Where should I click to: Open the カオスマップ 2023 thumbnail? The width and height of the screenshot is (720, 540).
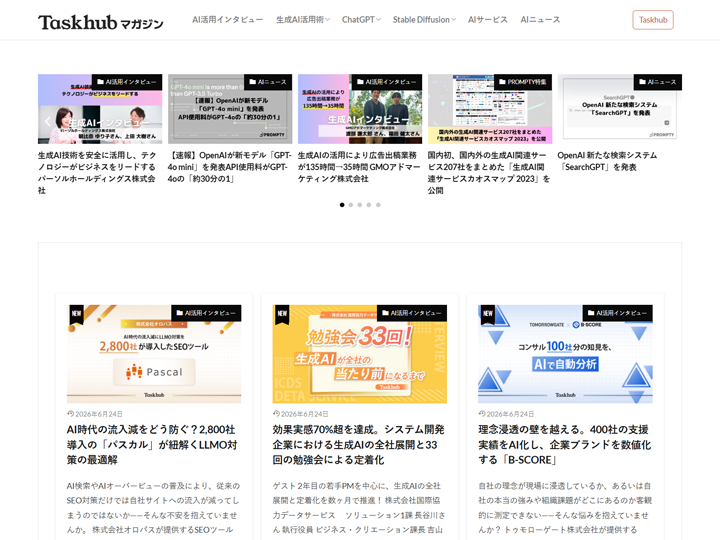coord(490,109)
